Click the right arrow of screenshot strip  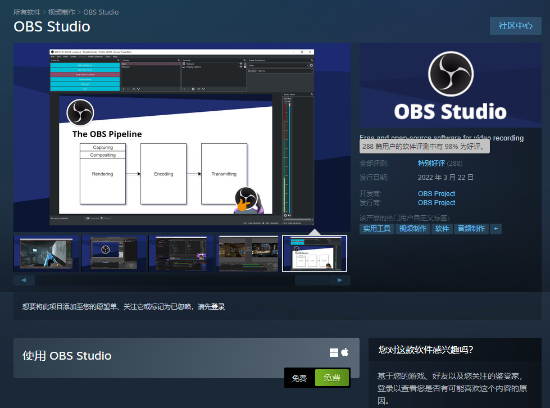tap(340, 280)
